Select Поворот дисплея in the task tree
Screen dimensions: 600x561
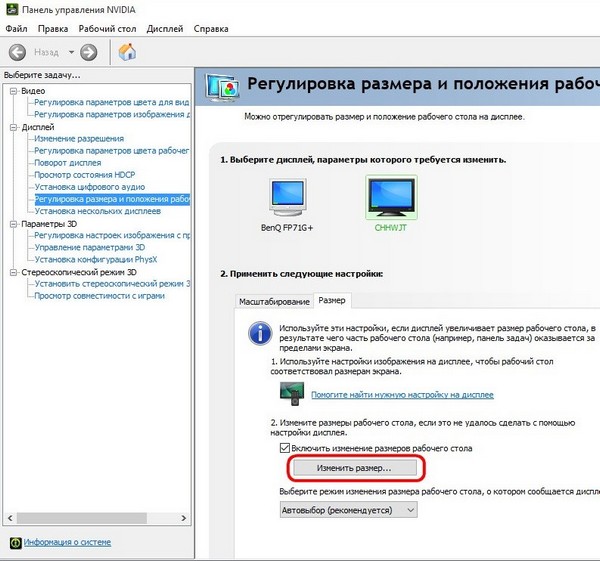point(67,163)
